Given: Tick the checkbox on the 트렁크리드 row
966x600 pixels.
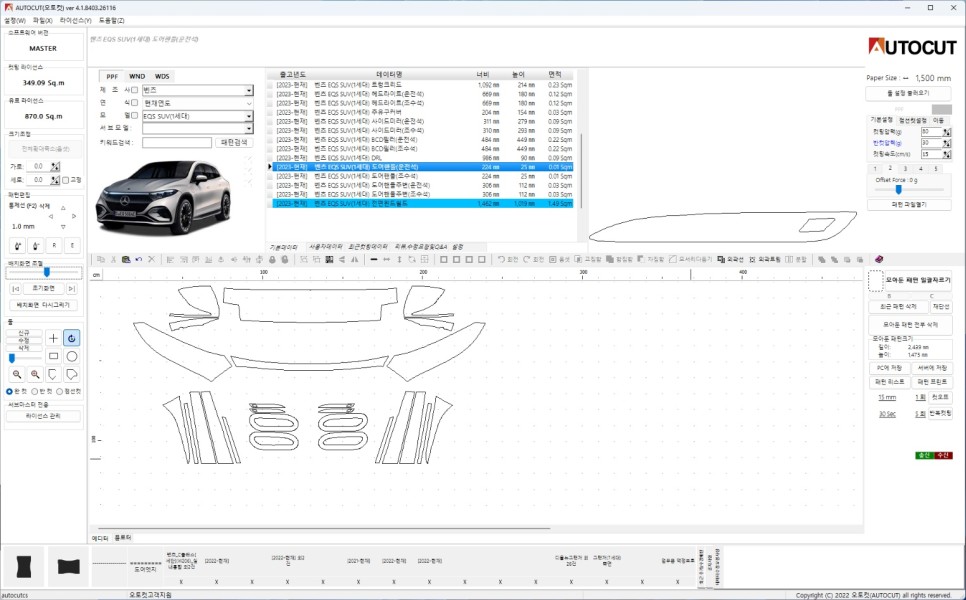Looking at the screenshot, I should tap(270, 85).
